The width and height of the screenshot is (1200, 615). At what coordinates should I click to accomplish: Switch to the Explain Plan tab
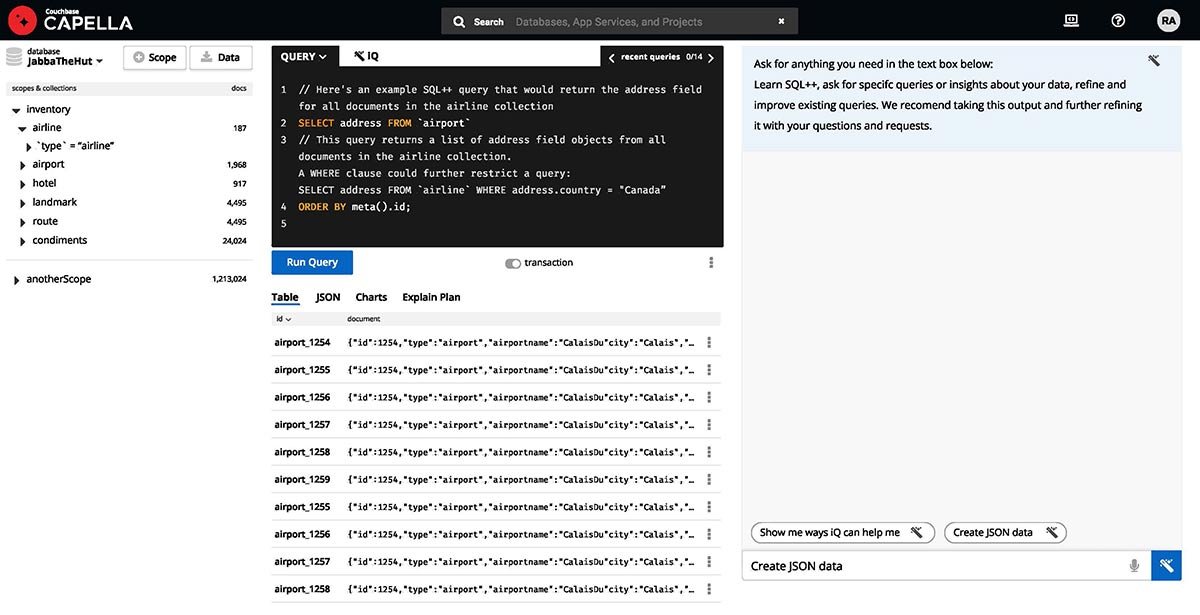click(x=431, y=297)
